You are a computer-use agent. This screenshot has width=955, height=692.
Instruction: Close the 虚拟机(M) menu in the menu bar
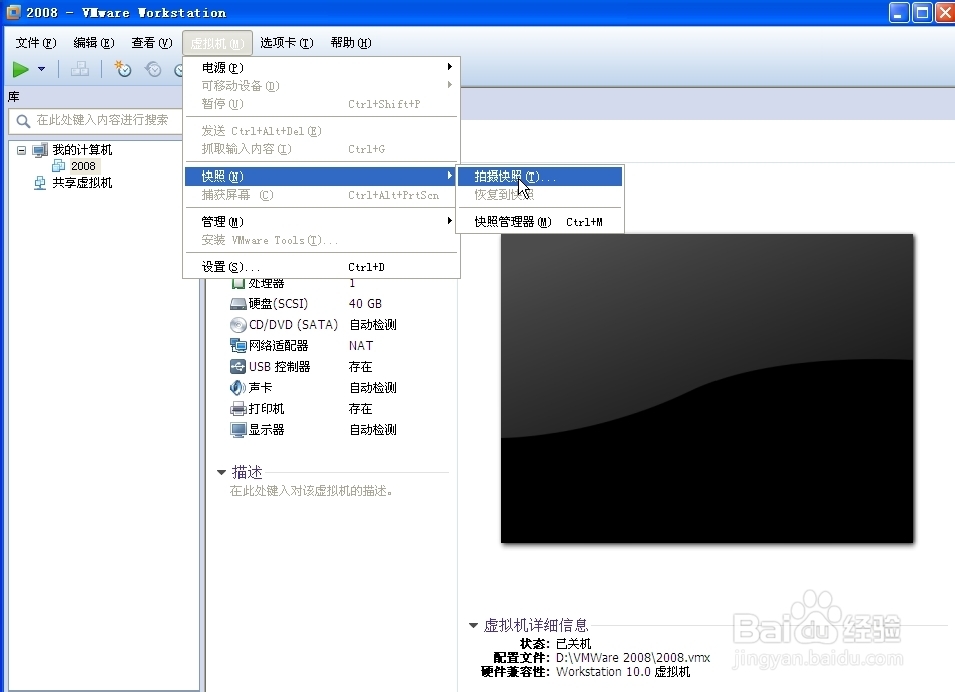click(217, 43)
